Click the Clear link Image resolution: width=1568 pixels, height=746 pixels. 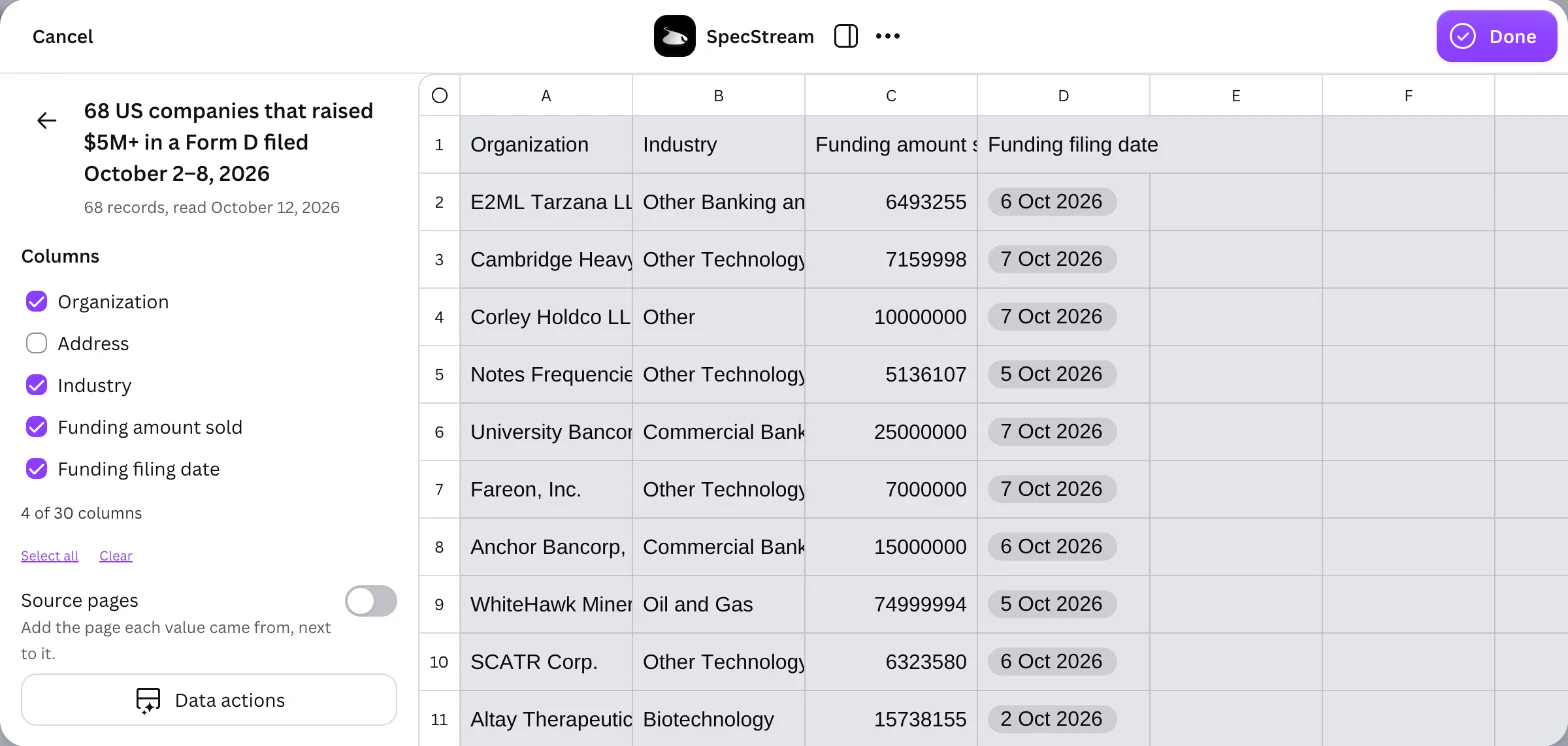[116, 556]
